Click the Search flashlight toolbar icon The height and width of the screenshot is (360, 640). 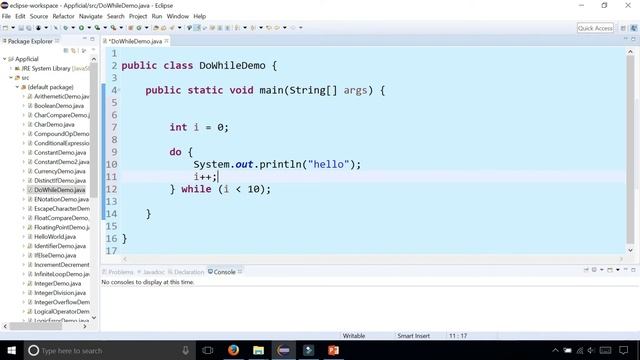tap(172, 28)
